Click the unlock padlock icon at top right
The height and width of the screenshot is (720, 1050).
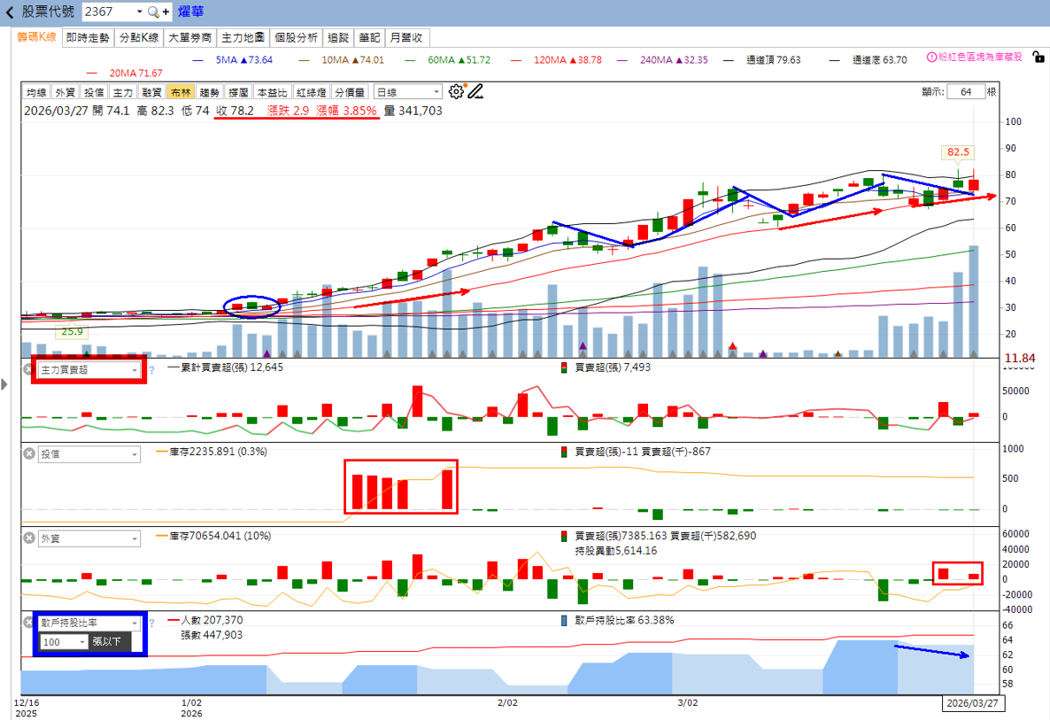click(x=1038, y=57)
